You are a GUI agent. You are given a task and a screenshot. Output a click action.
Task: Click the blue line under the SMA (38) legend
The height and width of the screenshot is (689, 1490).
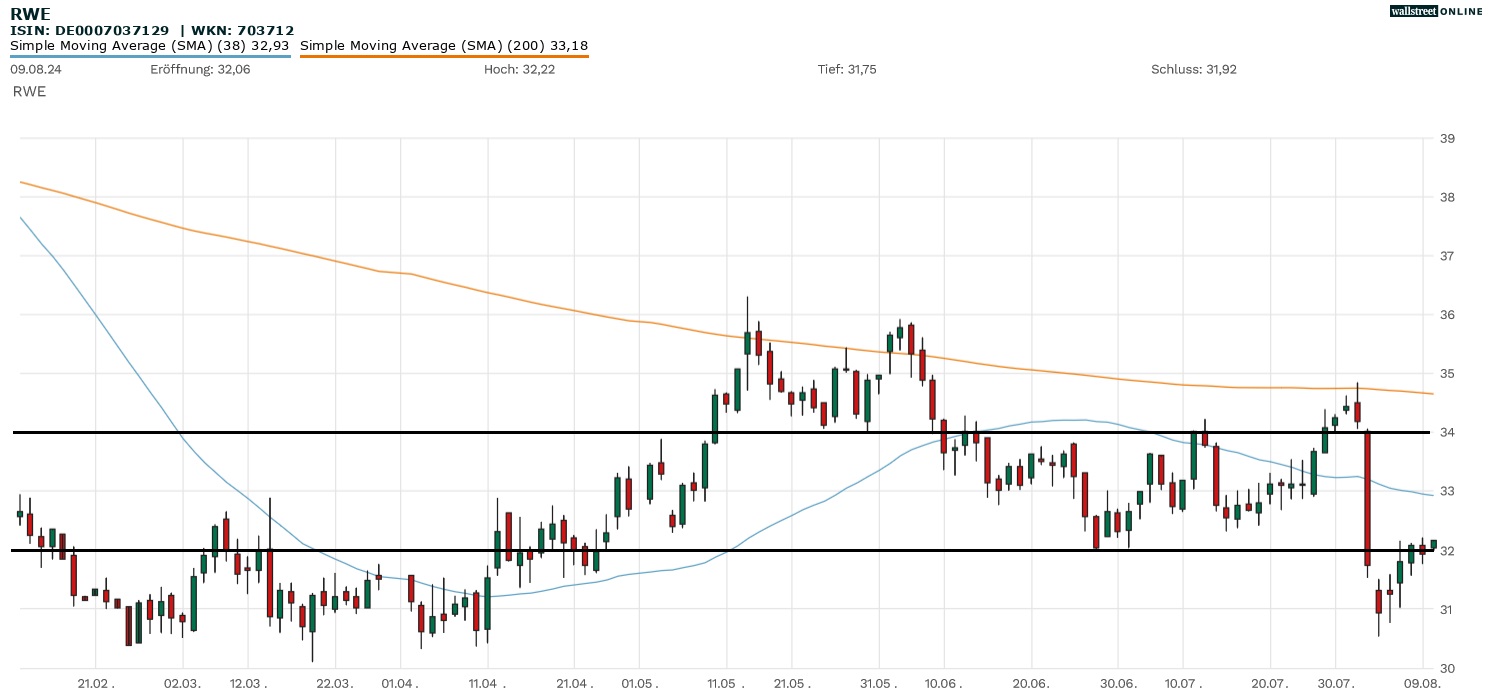click(150, 56)
